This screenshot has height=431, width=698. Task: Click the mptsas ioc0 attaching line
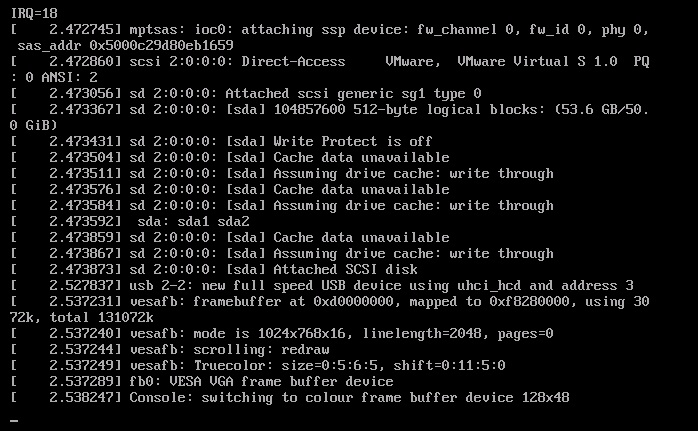click(x=329, y=30)
